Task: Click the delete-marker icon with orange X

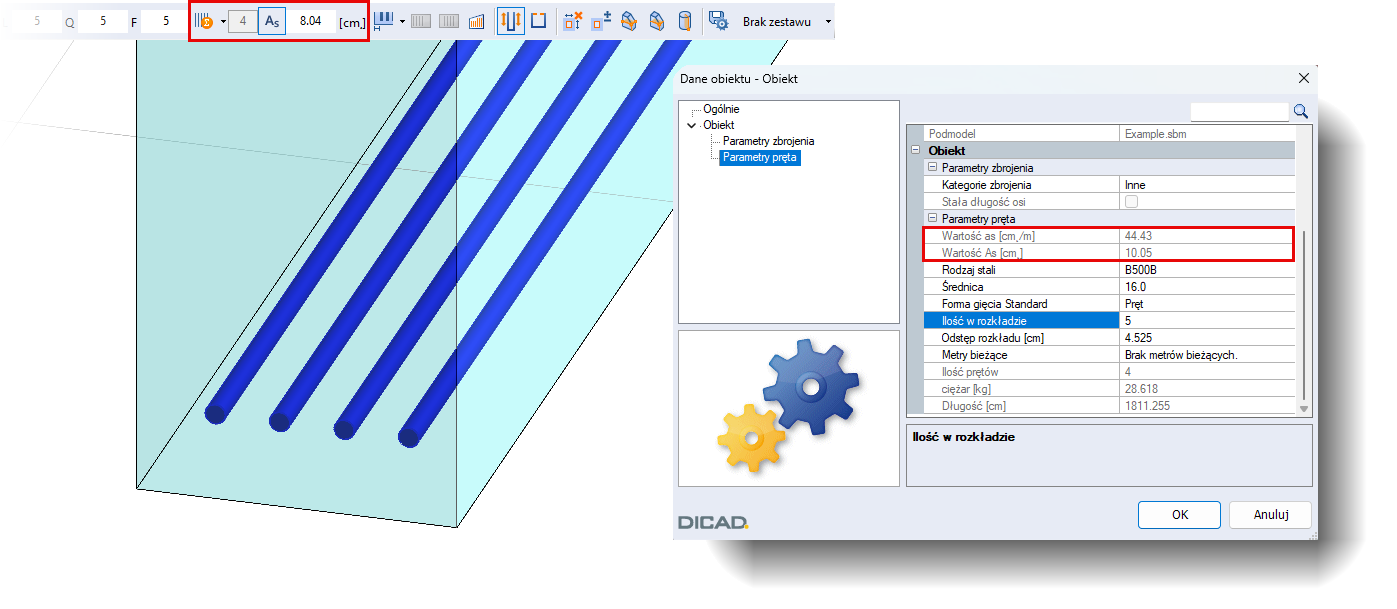Action: tap(572, 21)
